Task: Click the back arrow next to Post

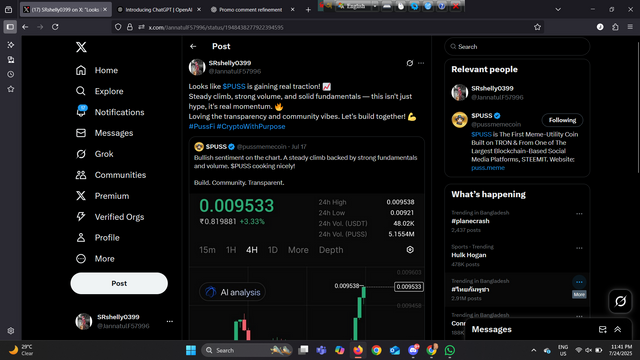Action: coord(193,47)
